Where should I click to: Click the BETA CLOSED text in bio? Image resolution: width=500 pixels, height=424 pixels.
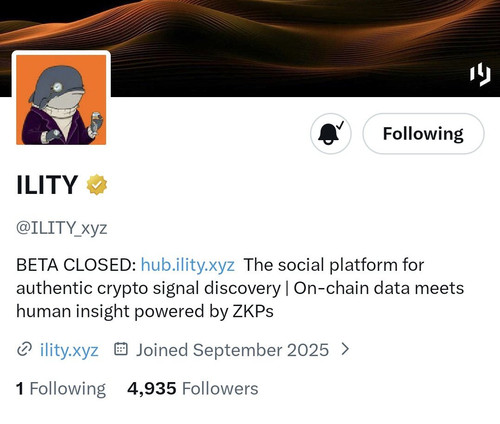tap(76, 265)
